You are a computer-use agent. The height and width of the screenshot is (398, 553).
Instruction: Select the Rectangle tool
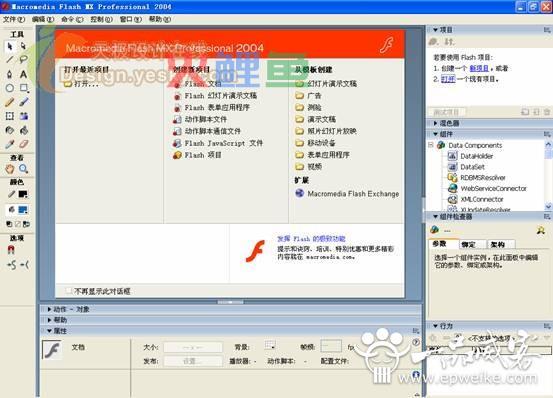(24, 88)
